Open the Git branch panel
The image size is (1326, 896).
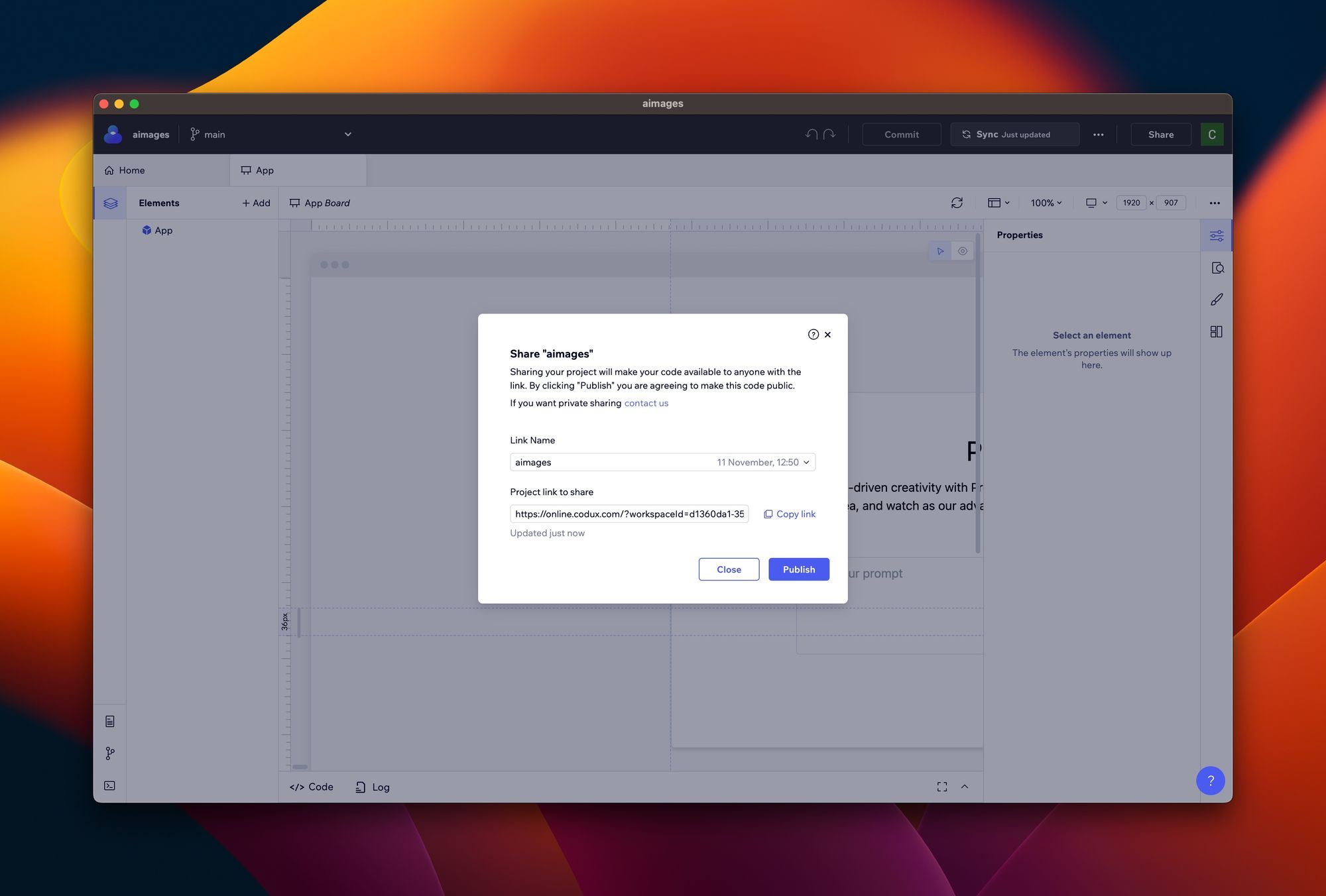coord(110,753)
